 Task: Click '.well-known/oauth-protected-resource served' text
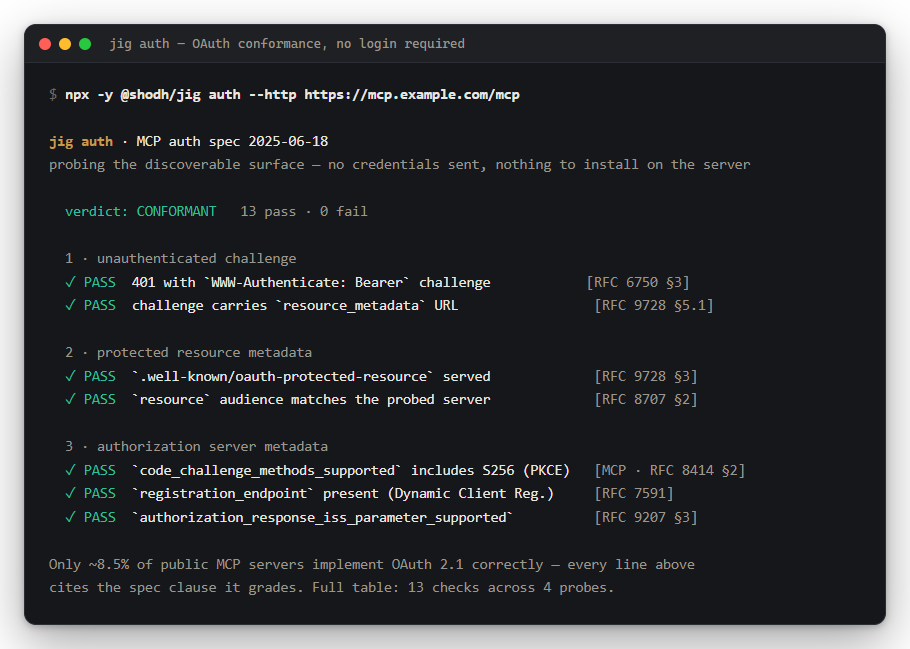(x=311, y=377)
